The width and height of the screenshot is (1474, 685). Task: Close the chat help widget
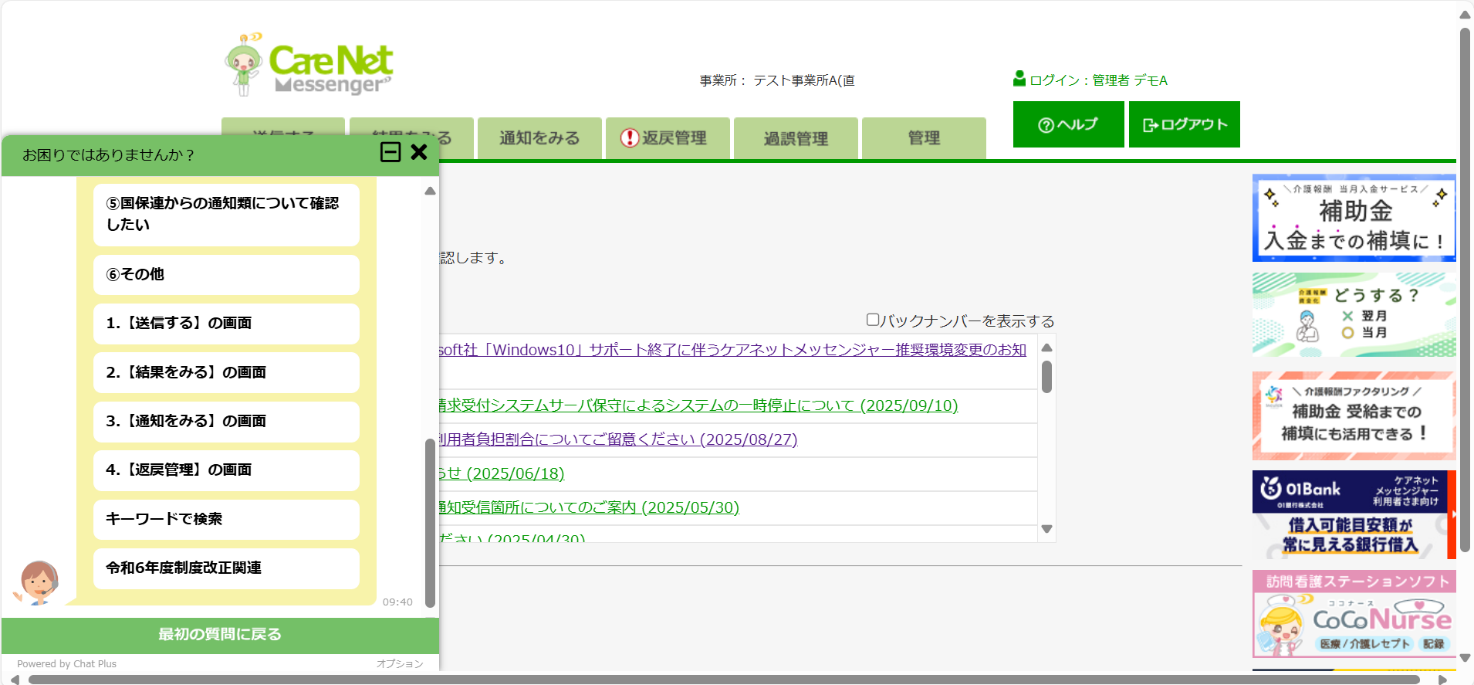click(419, 153)
